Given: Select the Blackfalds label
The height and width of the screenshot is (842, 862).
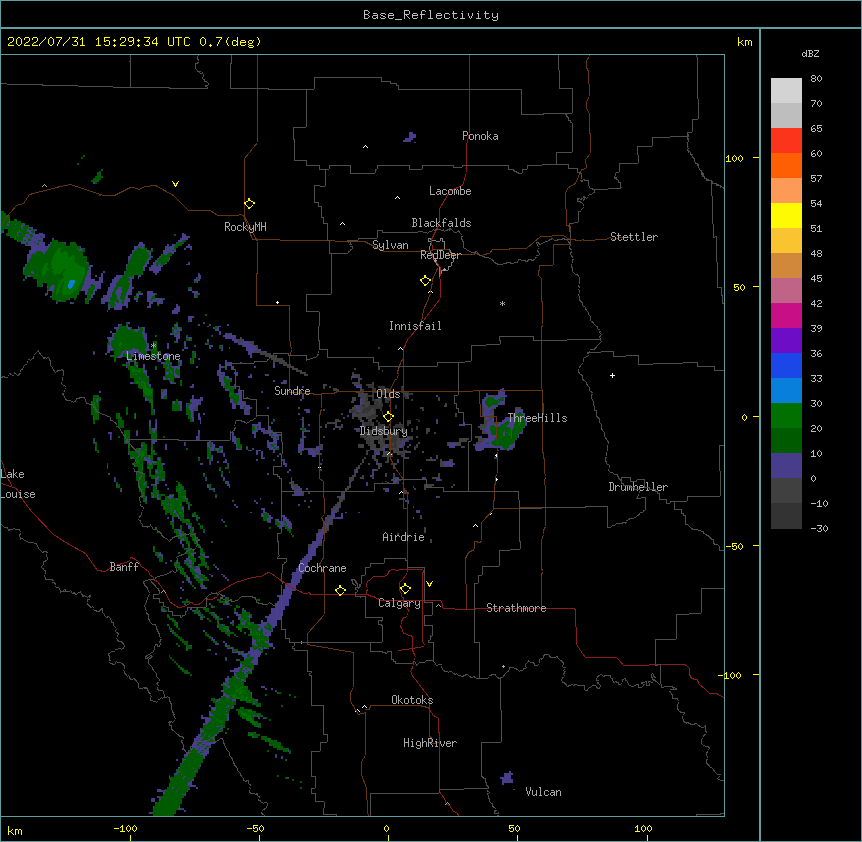Looking at the screenshot, I should (x=441, y=223).
